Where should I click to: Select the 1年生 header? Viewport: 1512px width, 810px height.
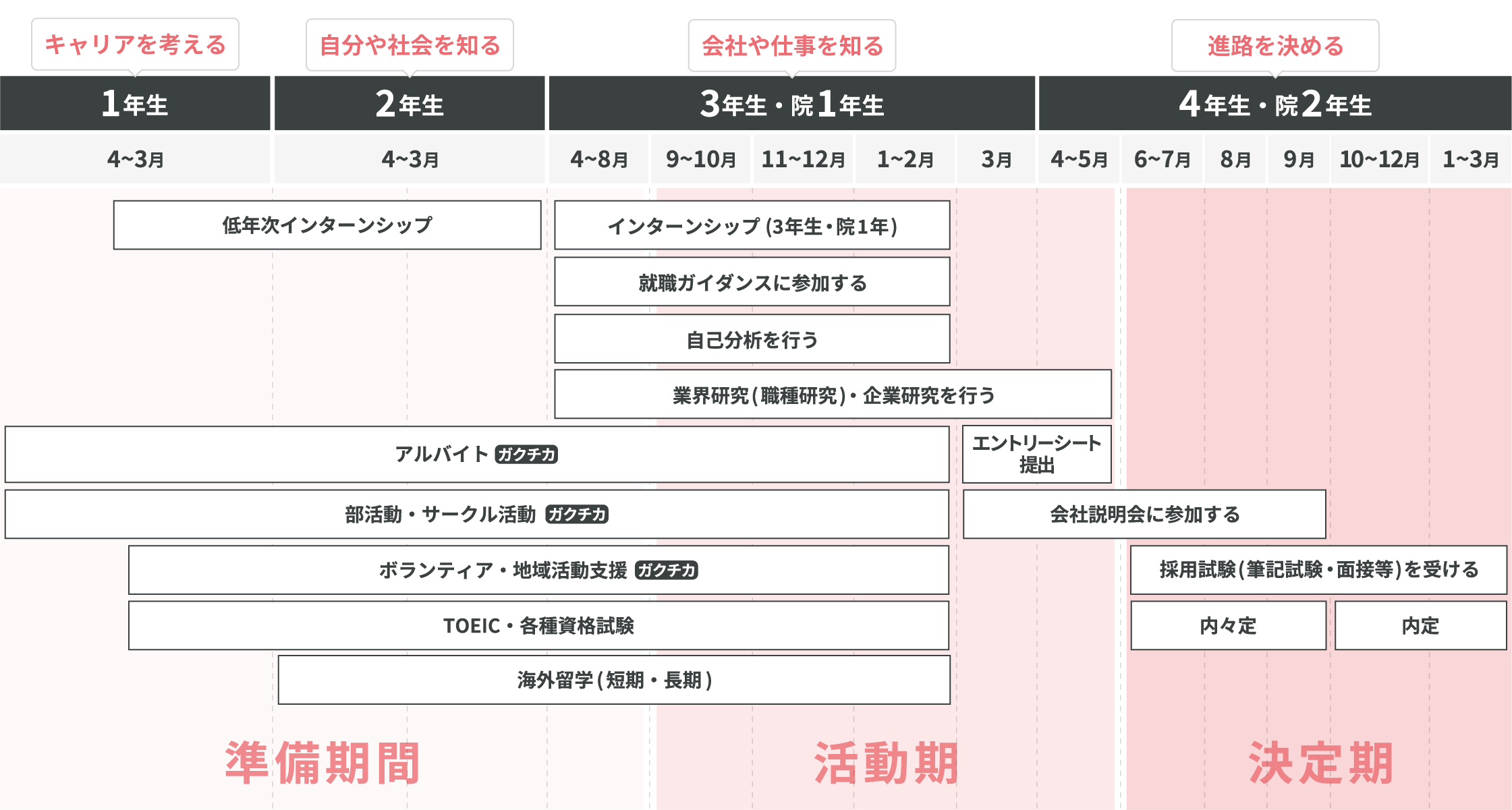(x=135, y=103)
